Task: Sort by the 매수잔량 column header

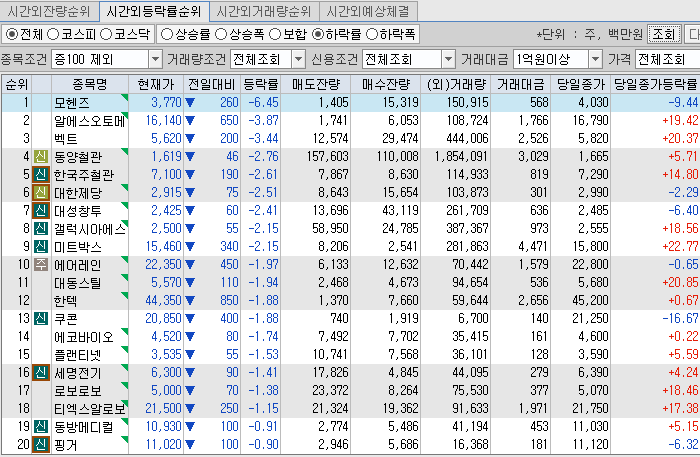Action: (x=386, y=84)
